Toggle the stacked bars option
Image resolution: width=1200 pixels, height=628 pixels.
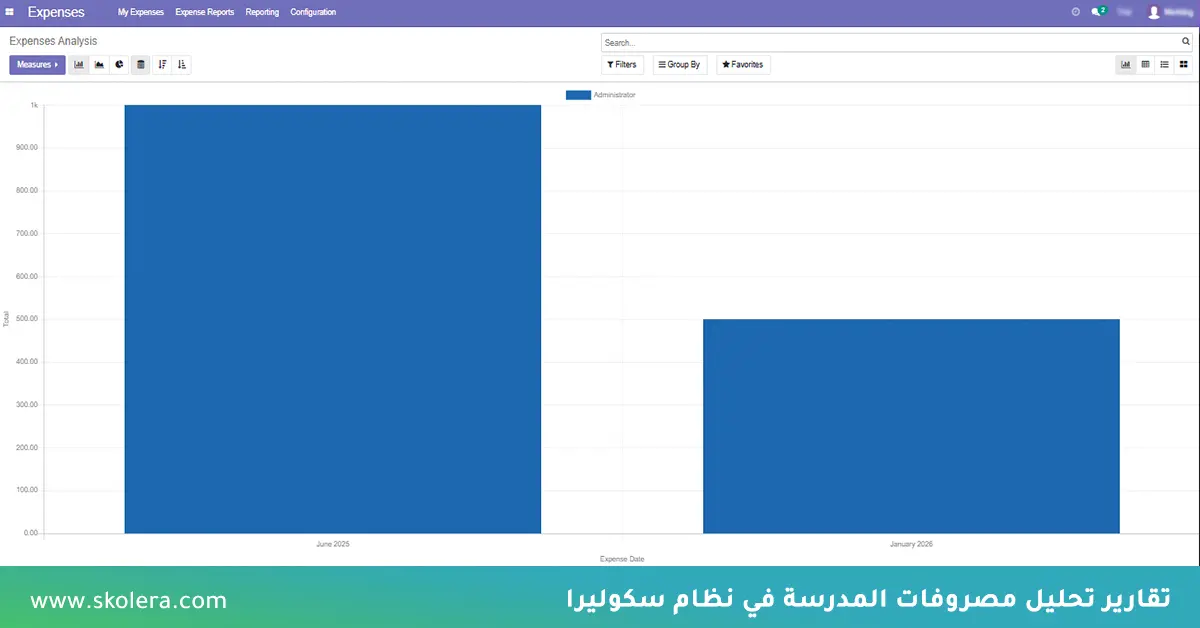[140, 64]
